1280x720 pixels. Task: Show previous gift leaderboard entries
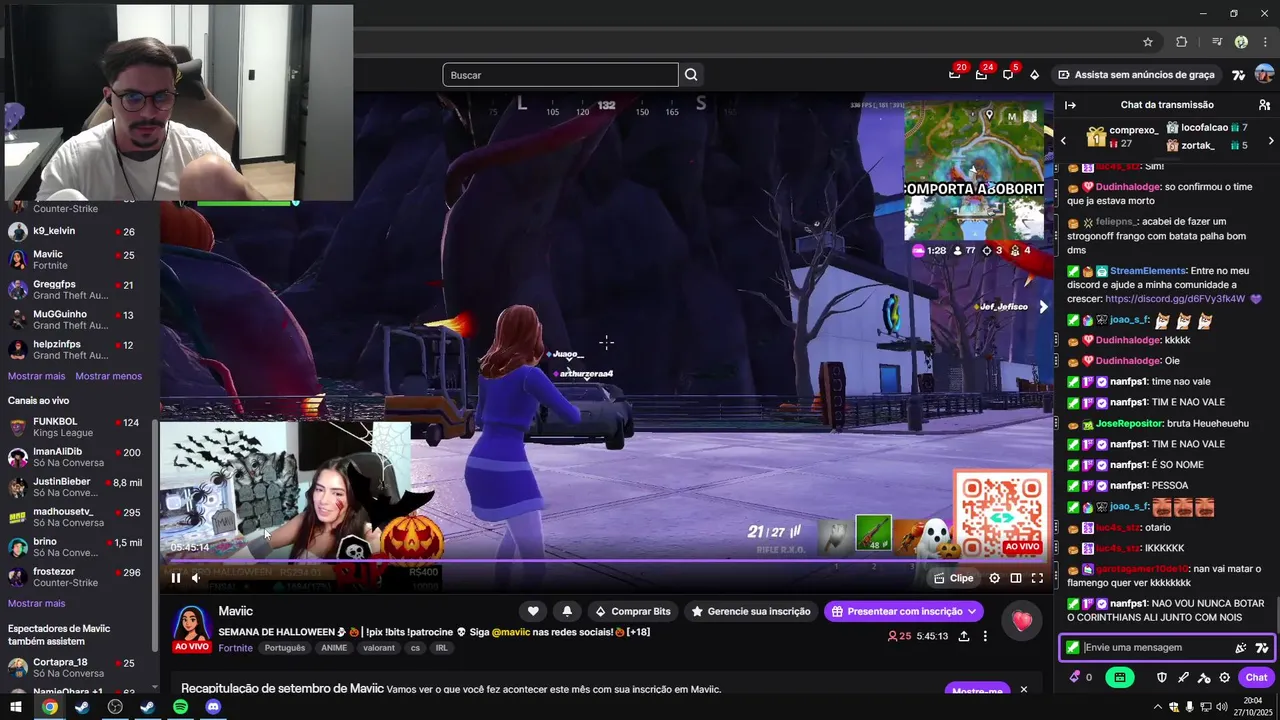pos(1064,141)
